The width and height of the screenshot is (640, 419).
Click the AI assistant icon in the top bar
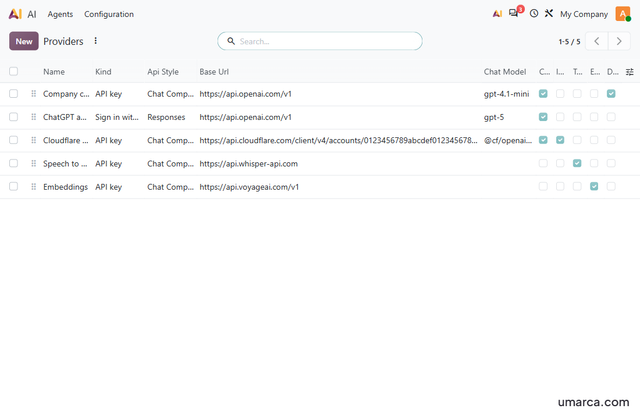pyautogui.click(x=497, y=13)
